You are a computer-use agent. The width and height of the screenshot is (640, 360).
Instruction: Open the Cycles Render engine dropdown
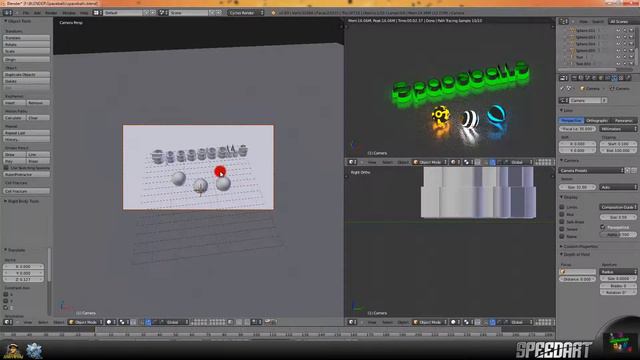pyautogui.click(x=246, y=13)
